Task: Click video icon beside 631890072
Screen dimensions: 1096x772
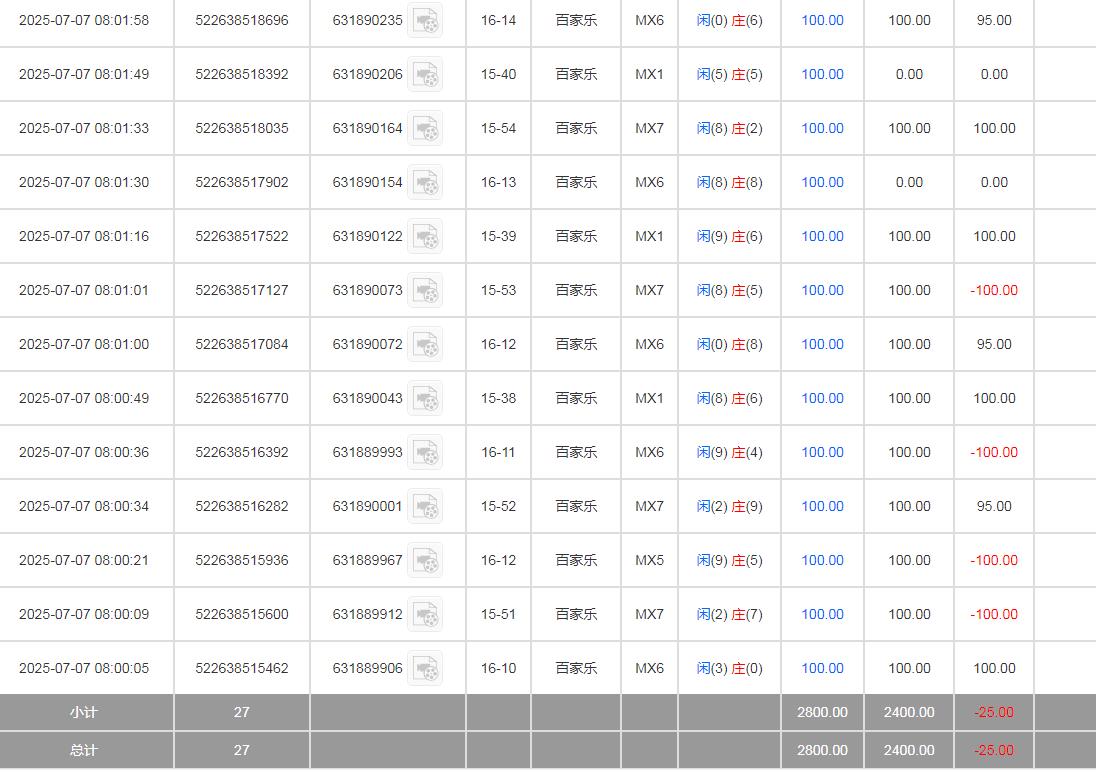Action: tap(425, 344)
